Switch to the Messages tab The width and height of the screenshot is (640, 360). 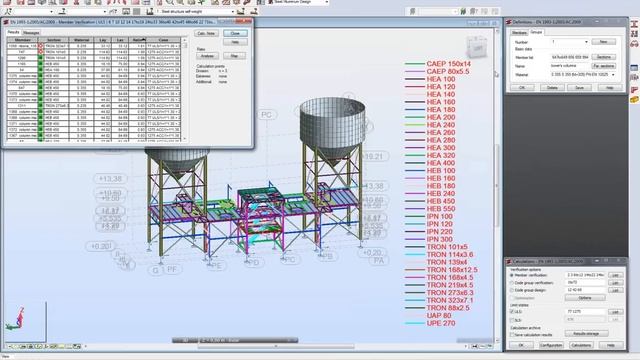(31, 33)
